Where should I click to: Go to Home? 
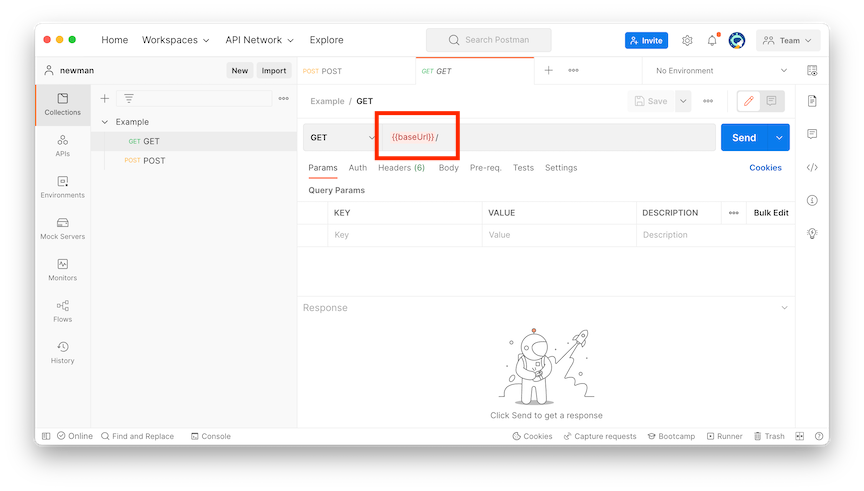pos(115,40)
